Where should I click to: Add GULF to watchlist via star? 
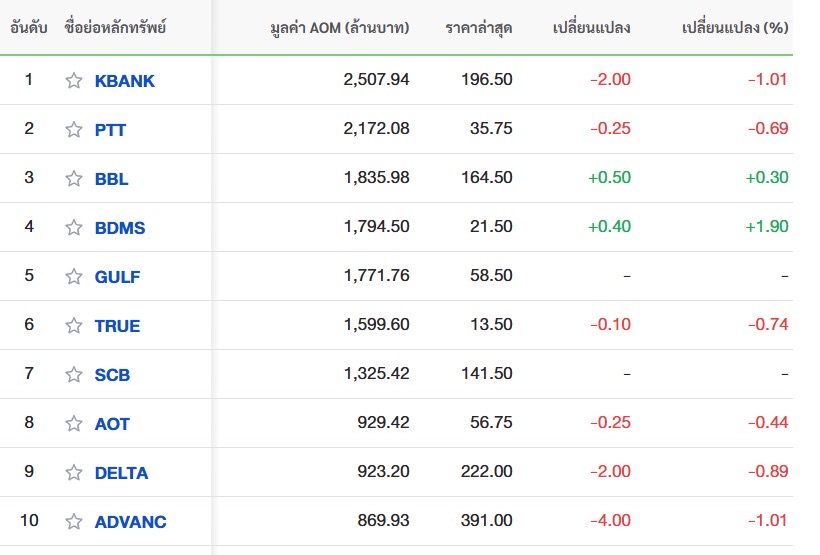(x=74, y=277)
